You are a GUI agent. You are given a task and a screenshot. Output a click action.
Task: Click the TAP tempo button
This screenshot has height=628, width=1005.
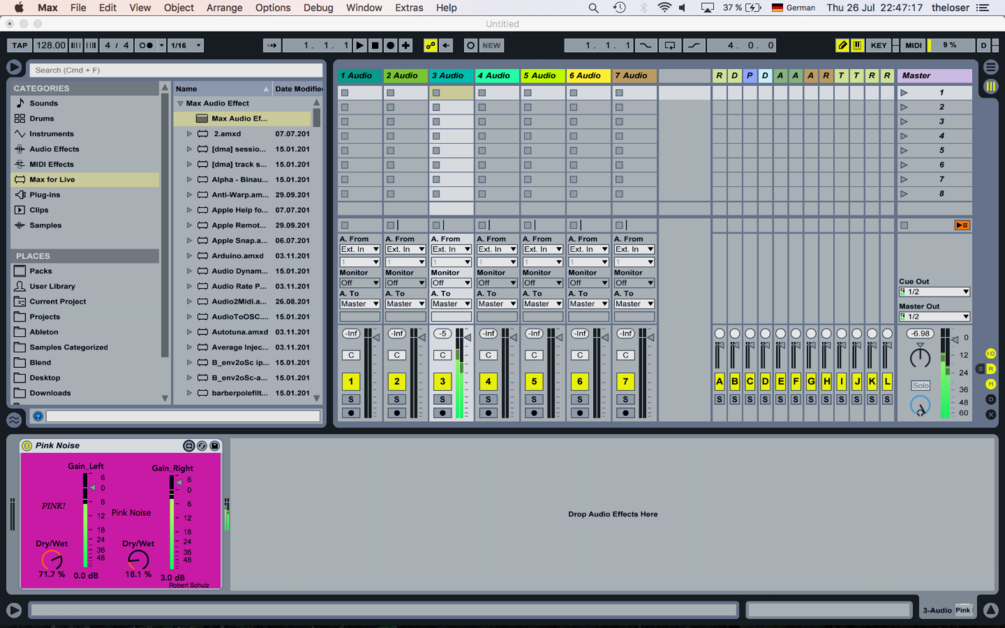20,45
